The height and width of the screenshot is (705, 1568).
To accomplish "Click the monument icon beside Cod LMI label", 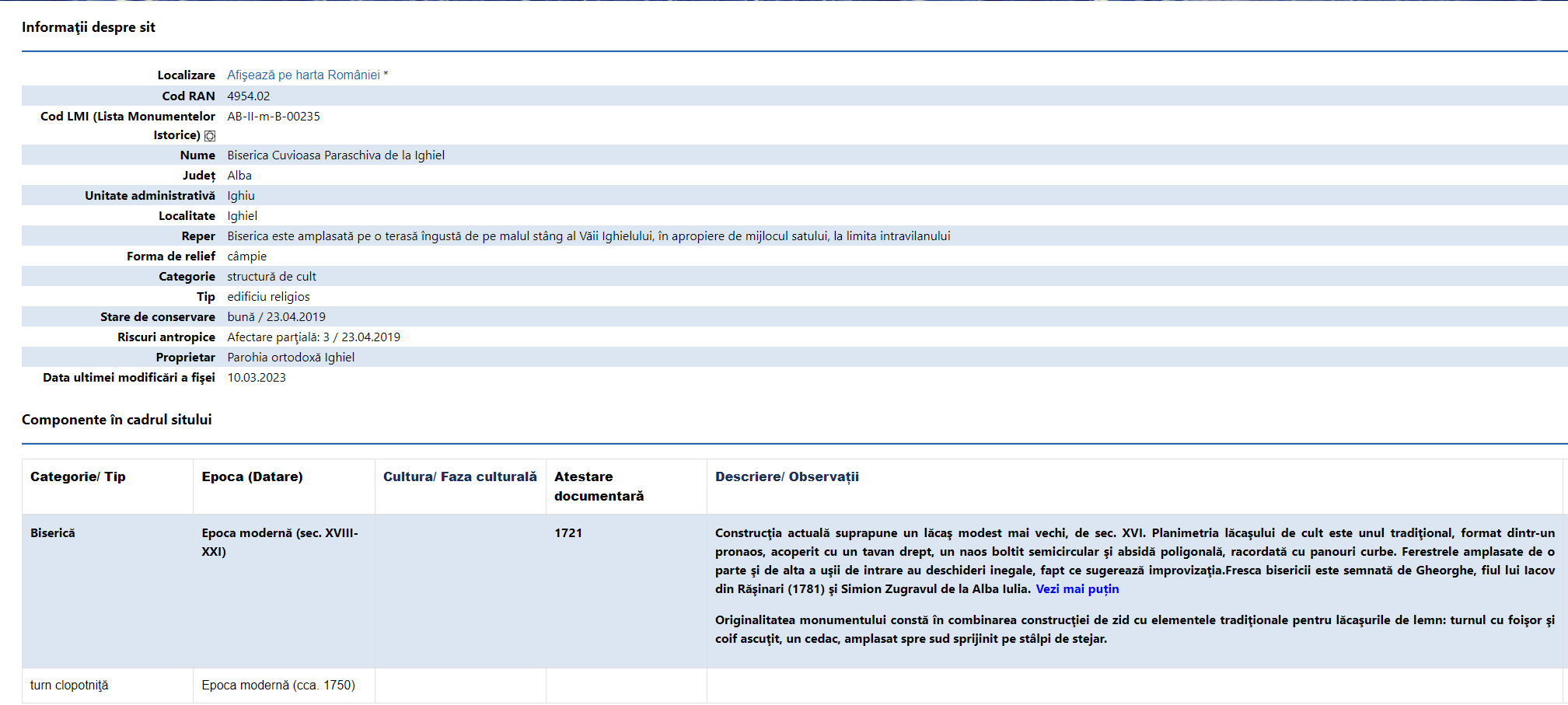I will (x=210, y=136).
